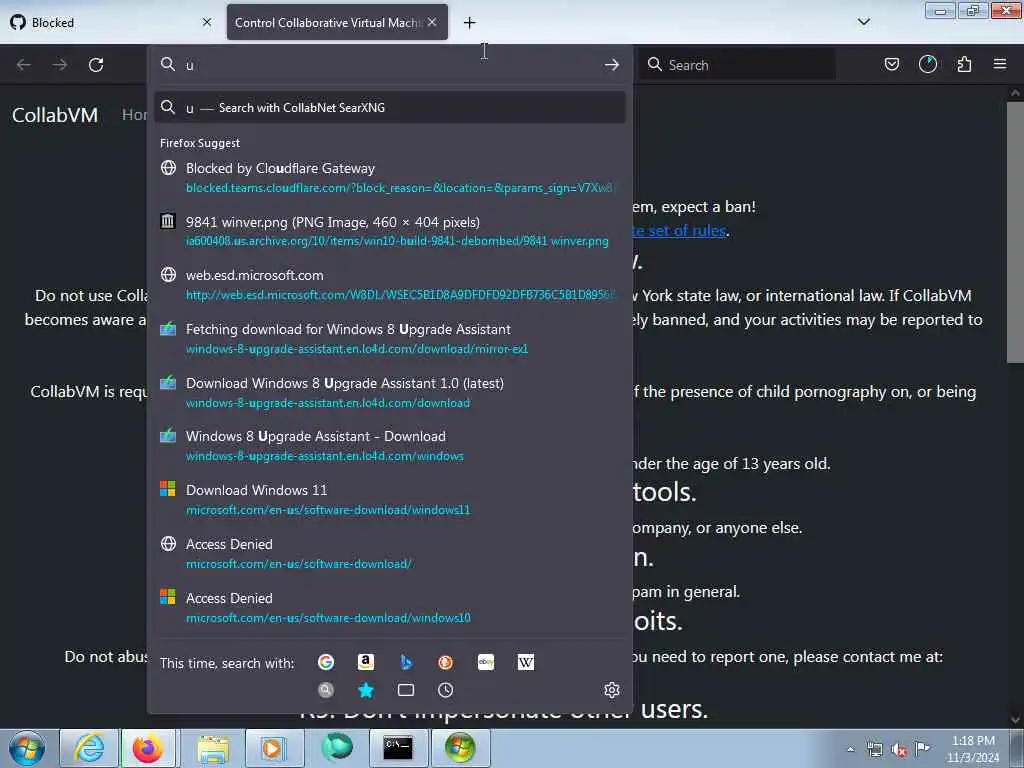Search history via the clock icon

click(x=445, y=690)
